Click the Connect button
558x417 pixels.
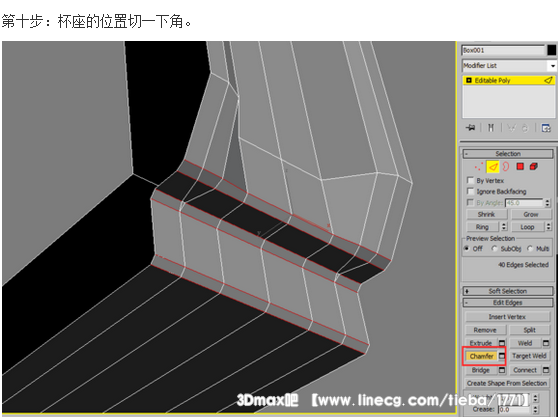click(525, 370)
